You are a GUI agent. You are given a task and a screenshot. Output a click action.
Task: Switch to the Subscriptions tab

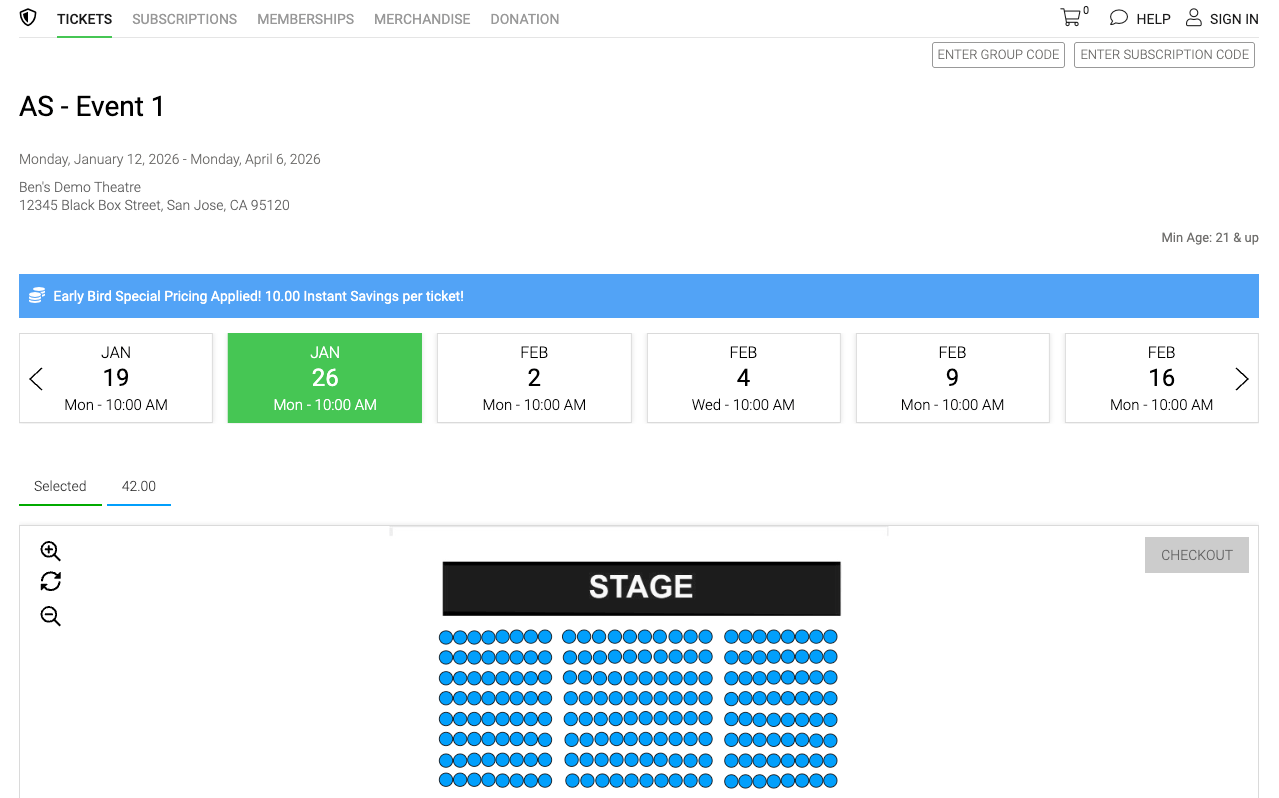pyautogui.click(x=185, y=19)
